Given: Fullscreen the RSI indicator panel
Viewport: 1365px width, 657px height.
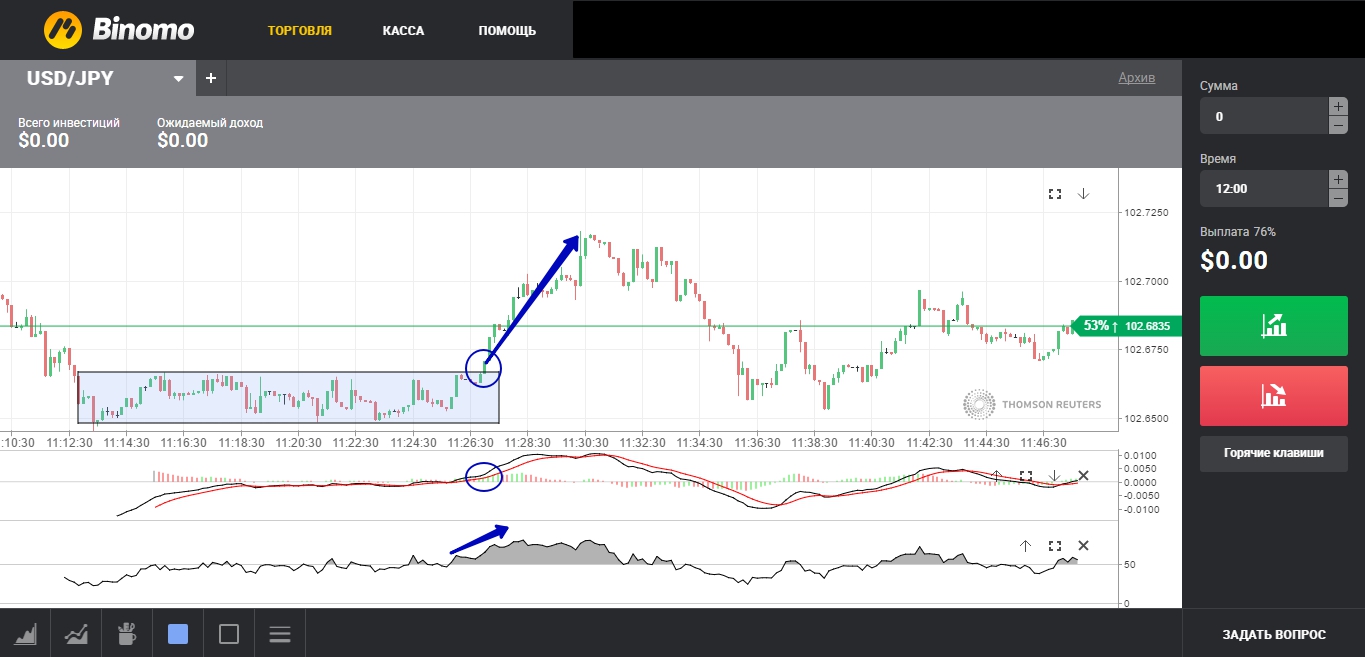Looking at the screenshot, I should [x=1054, y=546].
